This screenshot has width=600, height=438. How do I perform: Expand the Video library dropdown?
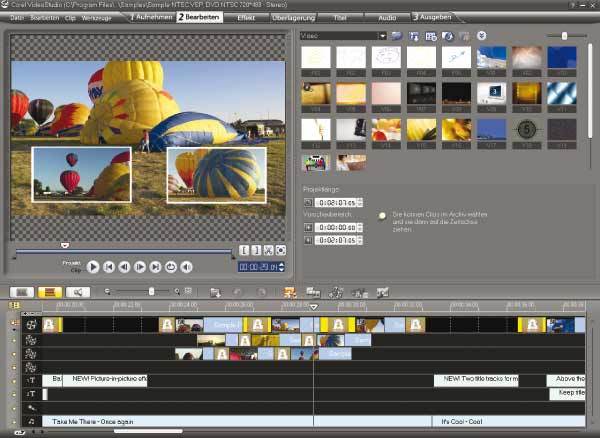coord(382,36)
